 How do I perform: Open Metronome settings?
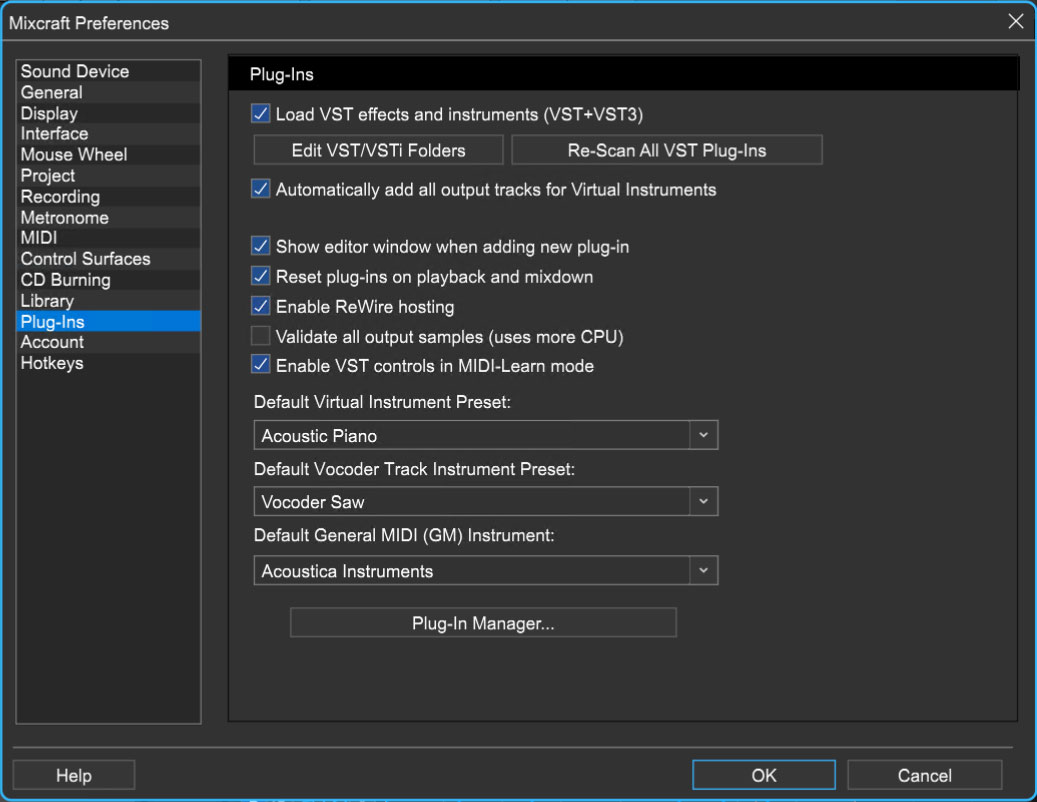coord(108,218)
